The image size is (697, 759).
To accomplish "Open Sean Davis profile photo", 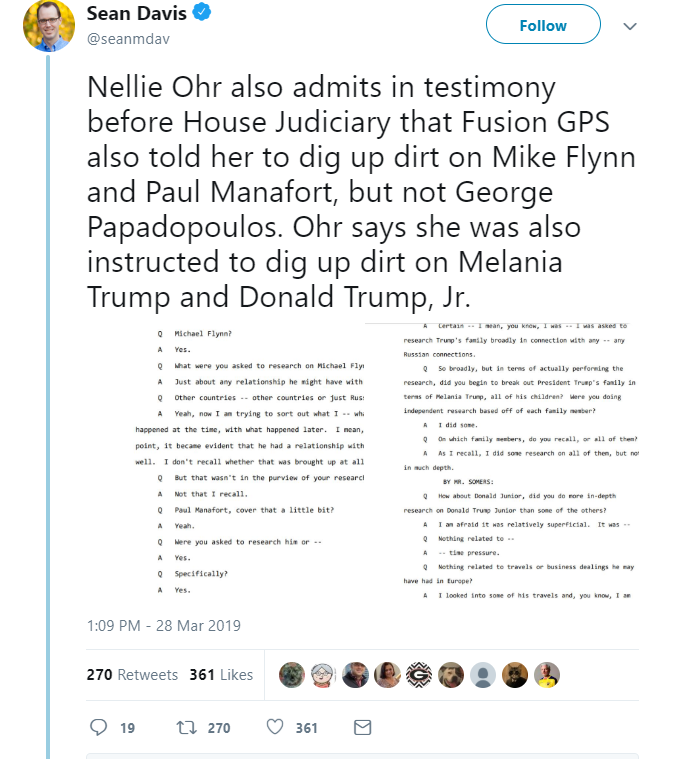I will 49,26.
